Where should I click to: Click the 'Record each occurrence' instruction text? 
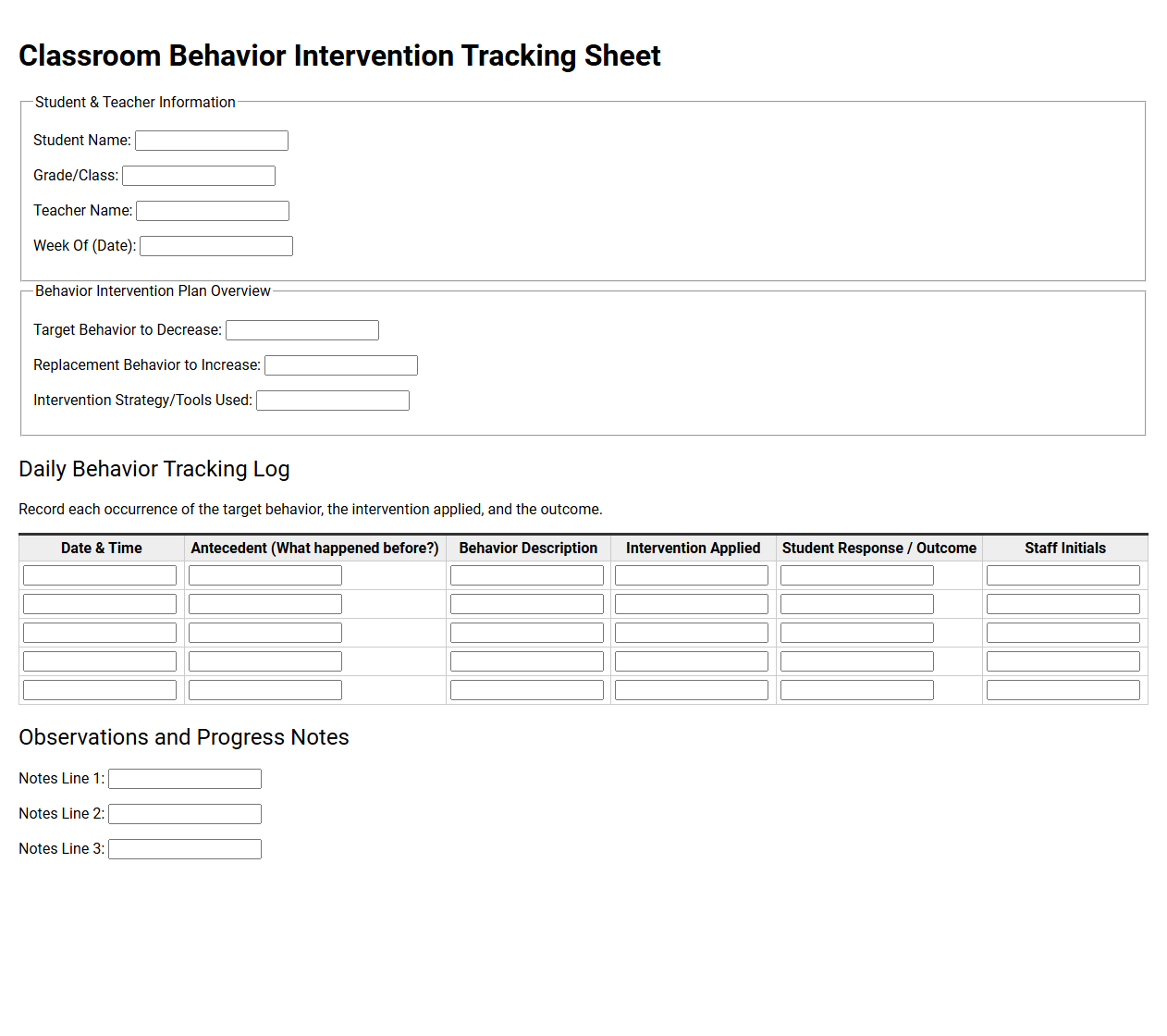tap(311, 510)
